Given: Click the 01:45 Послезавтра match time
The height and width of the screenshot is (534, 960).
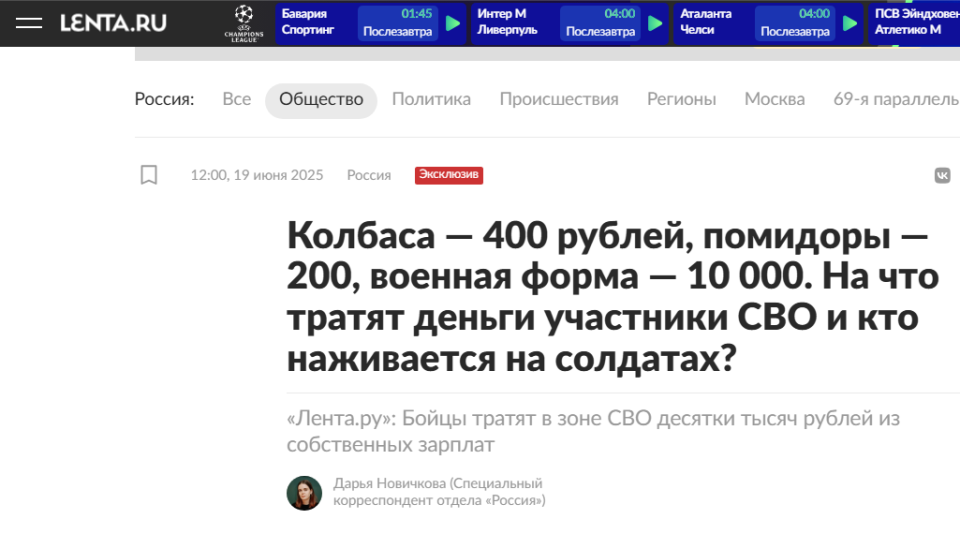Looking at the screenshot, I should (397, 23).
